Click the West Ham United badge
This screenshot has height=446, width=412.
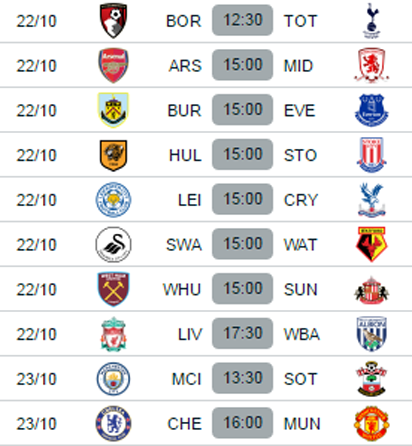point(113,289)
